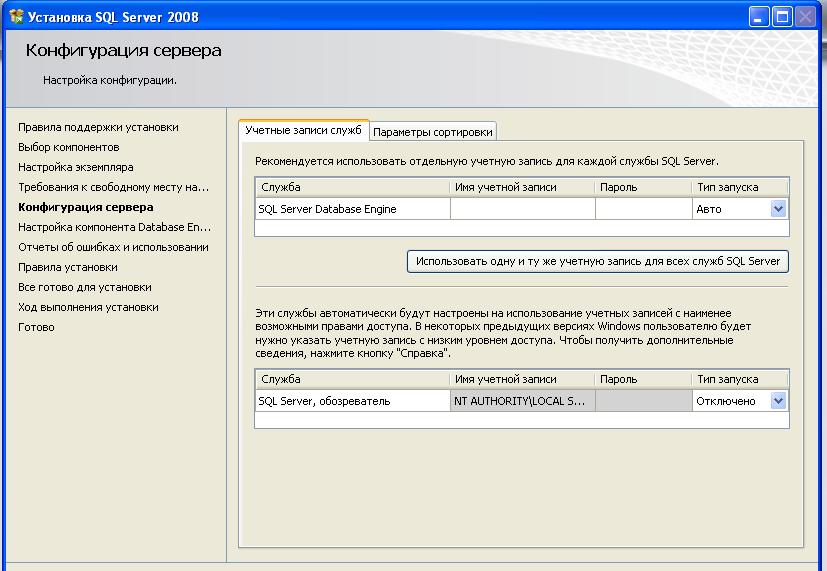Select Правила поддержки установки step
The height and width of the screenshot is (571, 827).
tap(98, 127)
